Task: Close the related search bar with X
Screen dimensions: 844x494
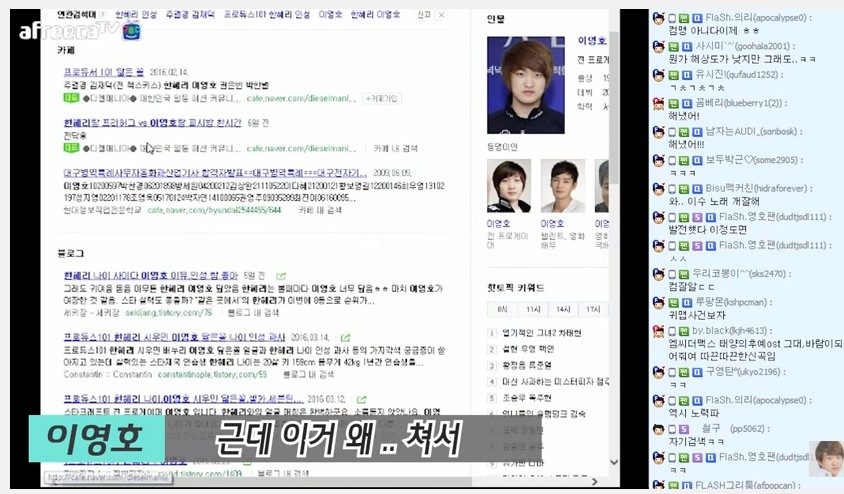Action: 441,15
